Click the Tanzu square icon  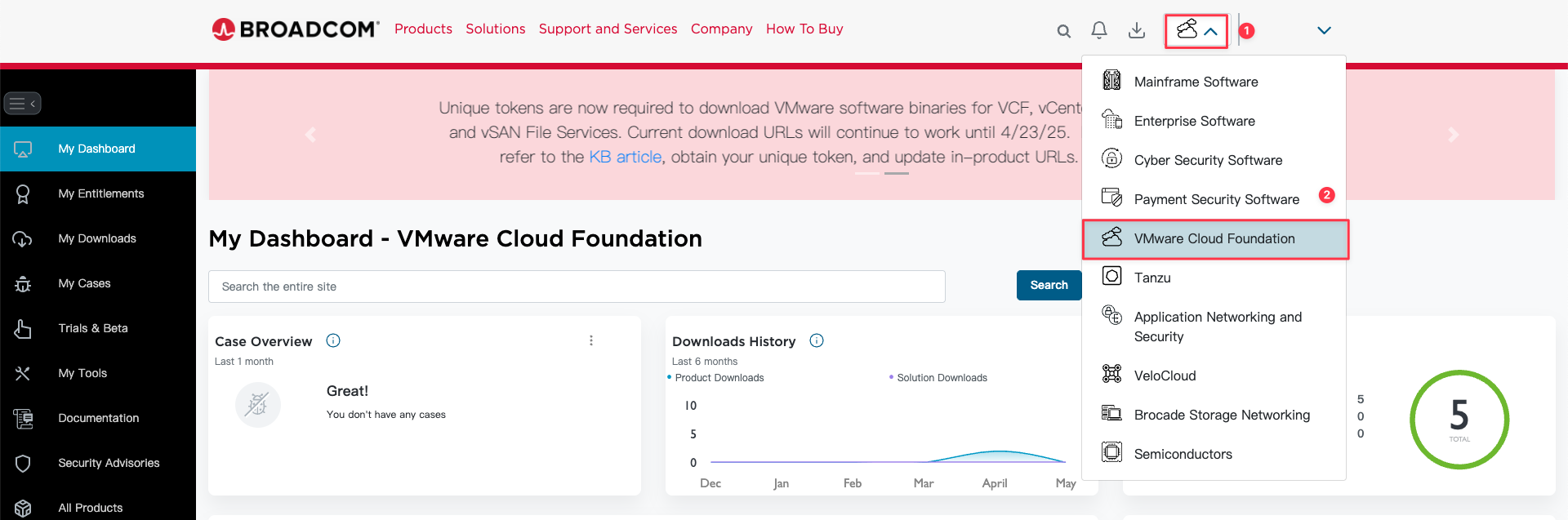click(1111, 276)
